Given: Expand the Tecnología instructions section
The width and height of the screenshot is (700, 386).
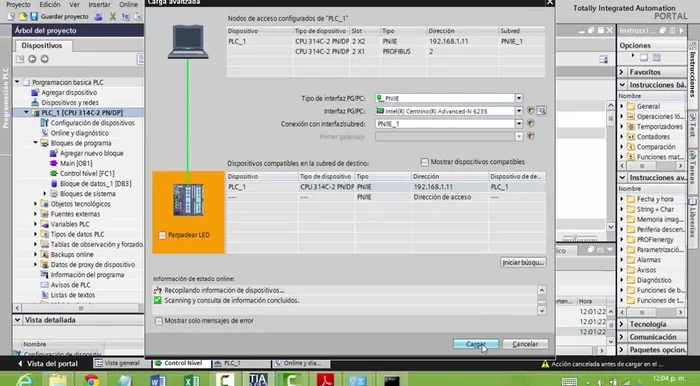Looking at the screenshot, I should pos(622,324).
